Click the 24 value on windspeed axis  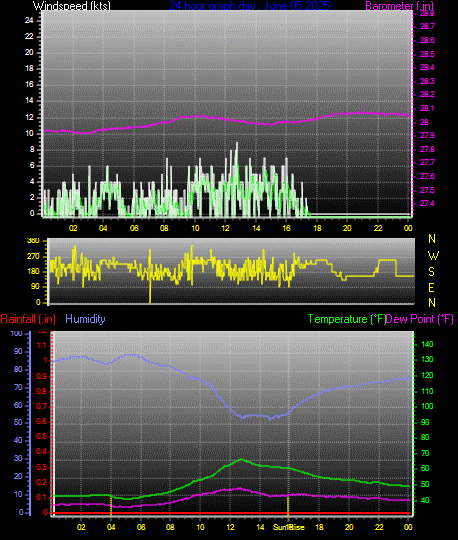point(29,20)
